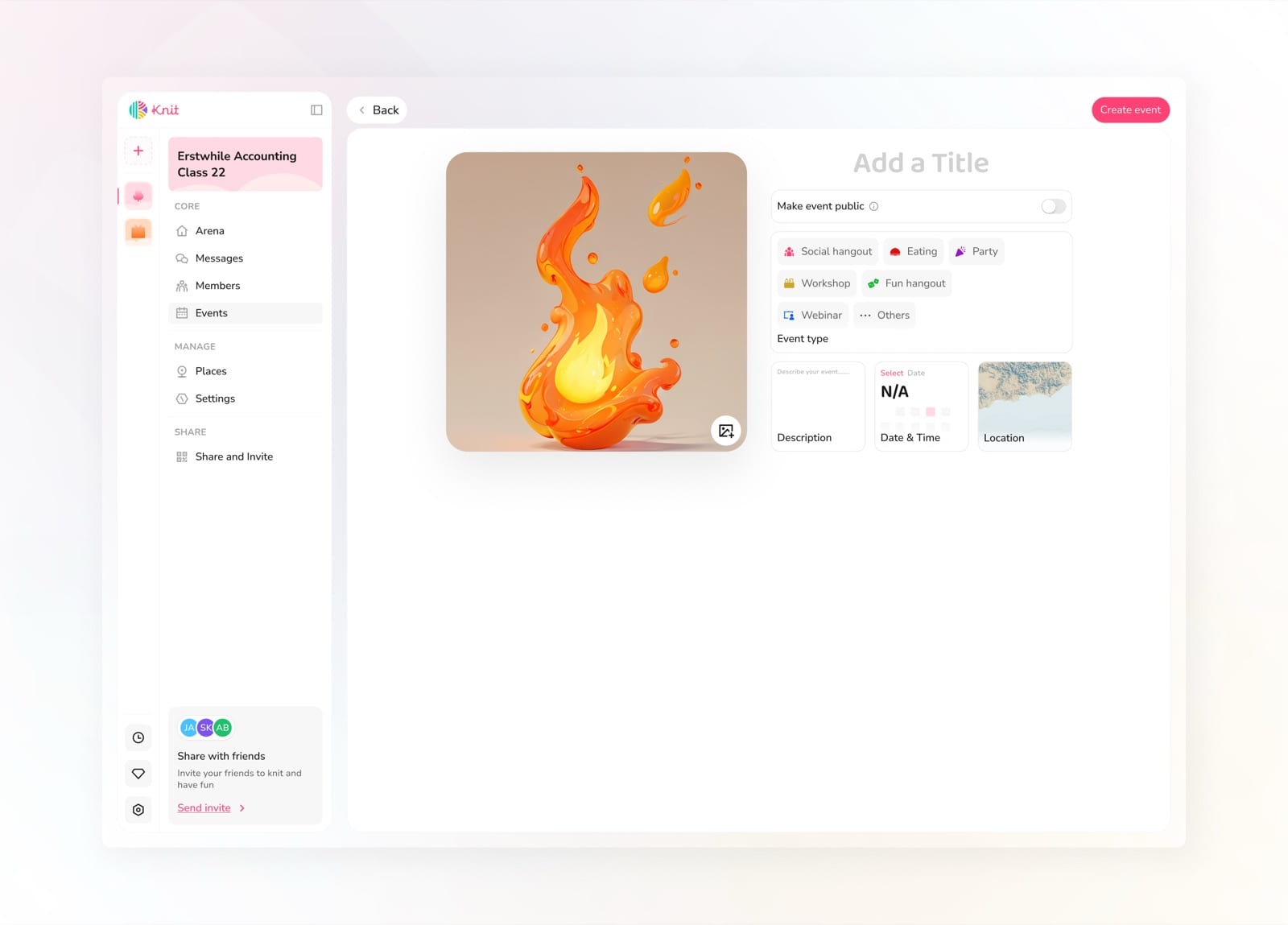Select the orange community avatar
Image resolution: width=1288 pixels, height=925 pixels.
point(138,231)
